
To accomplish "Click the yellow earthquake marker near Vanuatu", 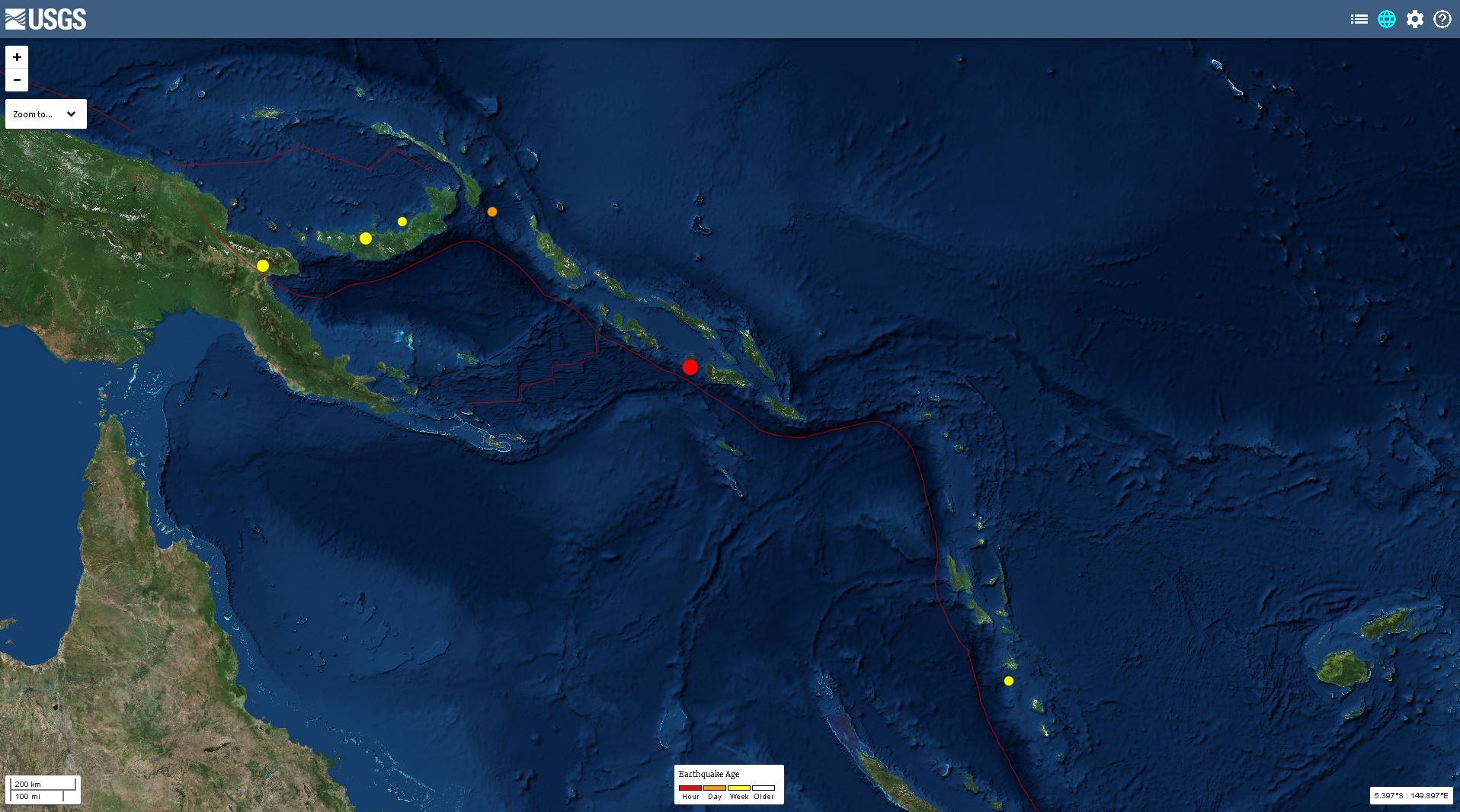I will point(1009,681).
